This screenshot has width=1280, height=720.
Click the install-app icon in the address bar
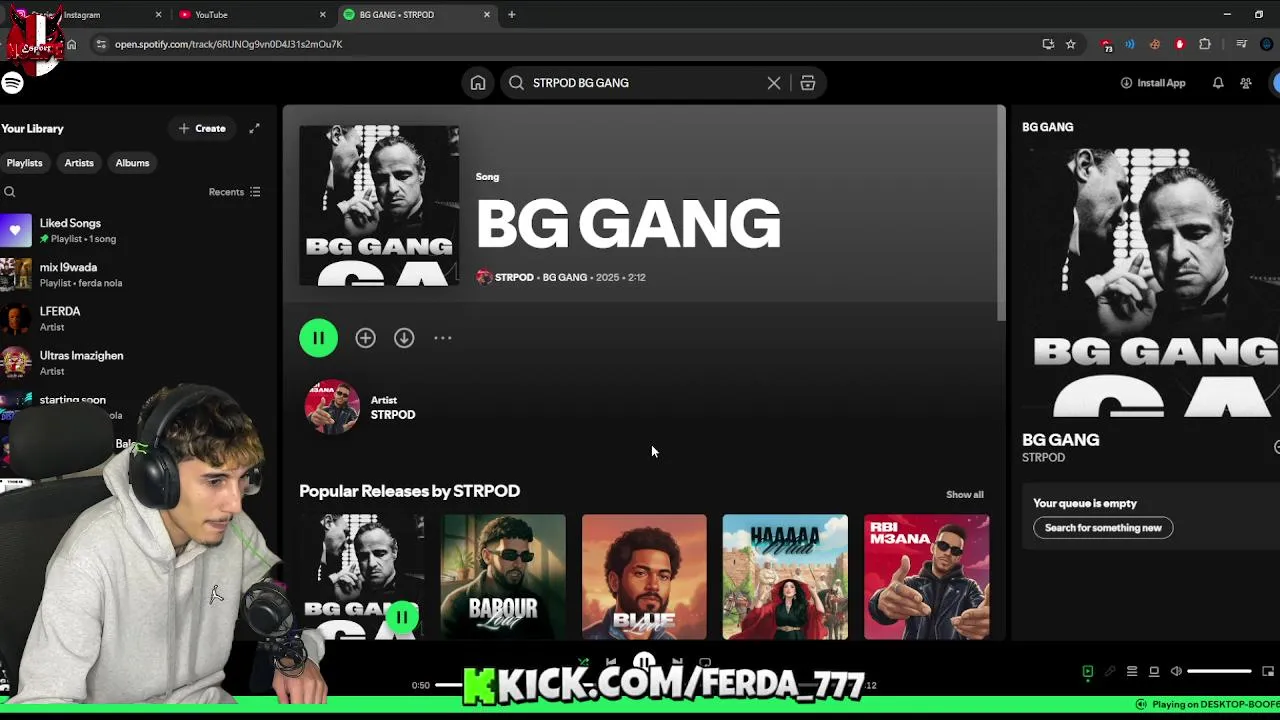(x=1048, y=44)
